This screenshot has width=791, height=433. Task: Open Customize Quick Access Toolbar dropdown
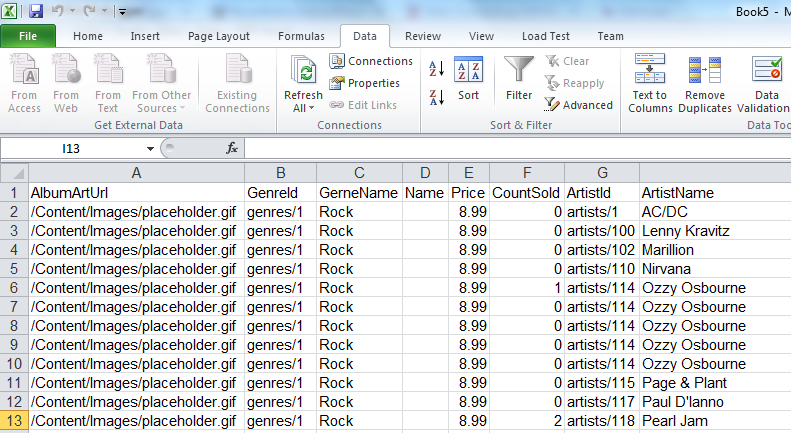122,12
